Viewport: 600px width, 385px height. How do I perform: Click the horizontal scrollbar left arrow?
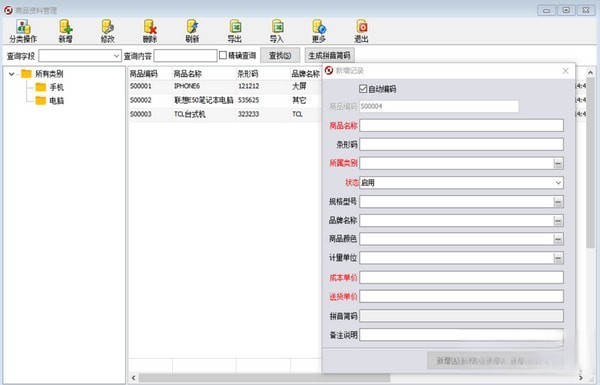coord(133,378)
